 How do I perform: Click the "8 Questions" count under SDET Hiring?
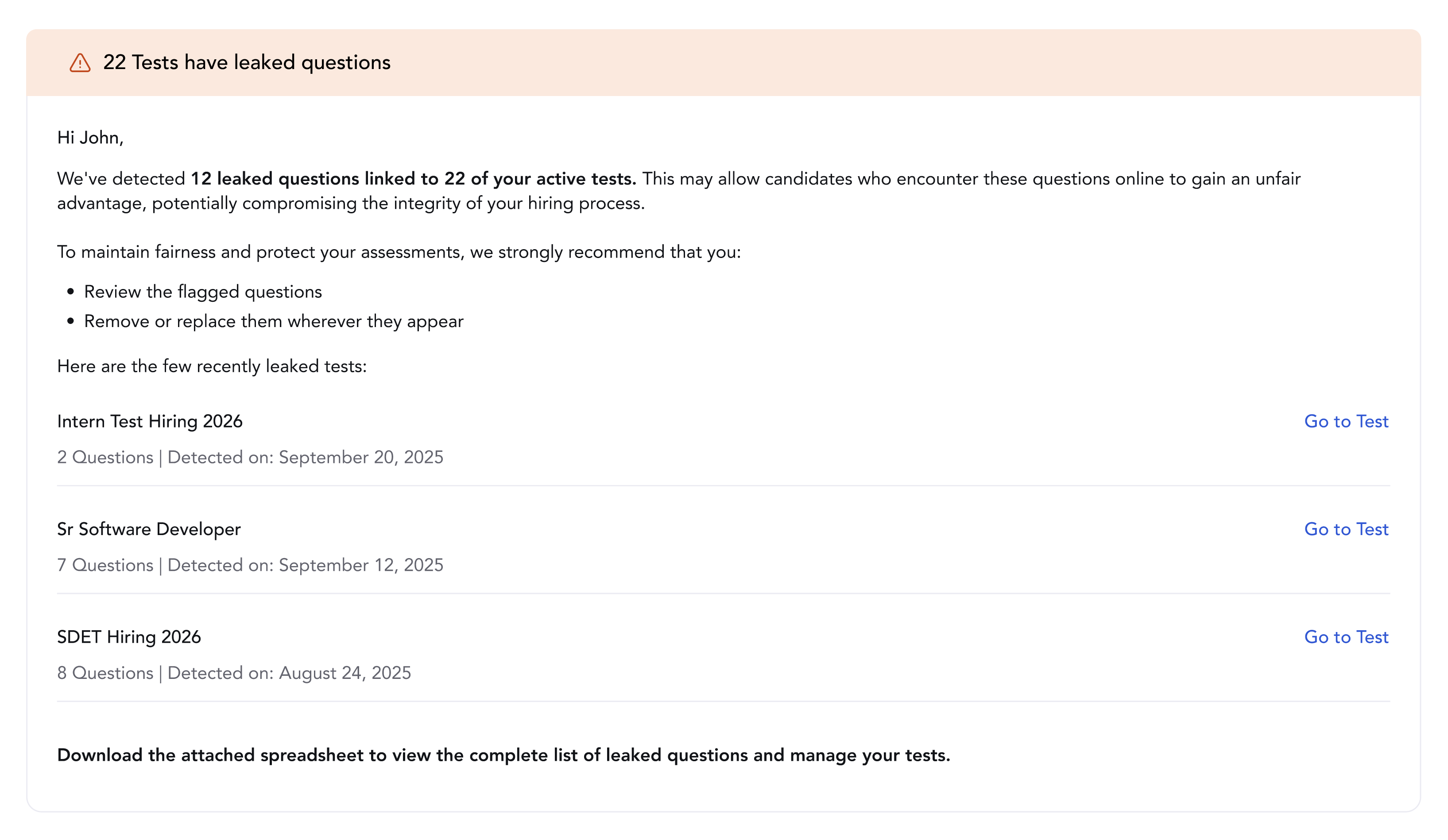[105, 673]
